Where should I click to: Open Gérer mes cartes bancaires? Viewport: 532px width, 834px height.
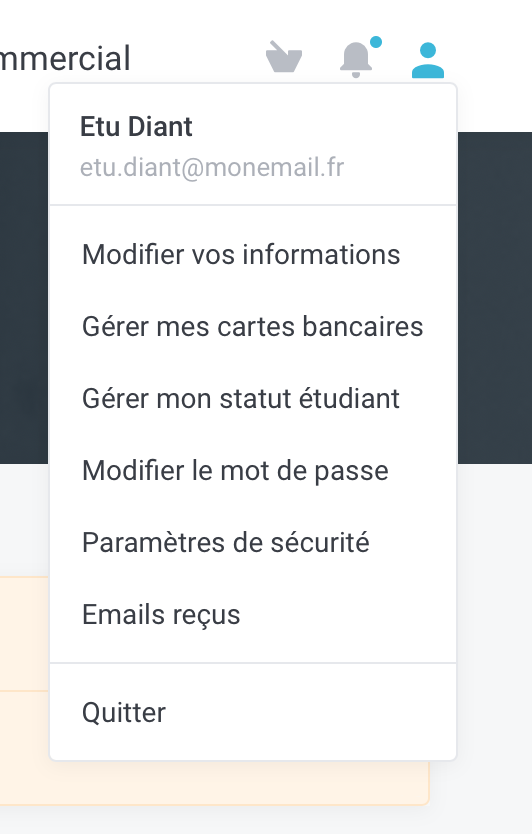tap(253, 326)
